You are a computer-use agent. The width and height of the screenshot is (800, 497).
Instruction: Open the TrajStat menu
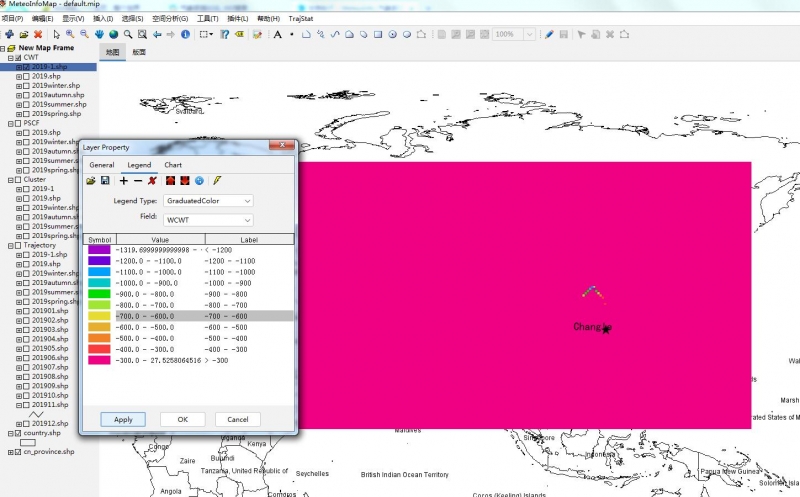(301, 18)
